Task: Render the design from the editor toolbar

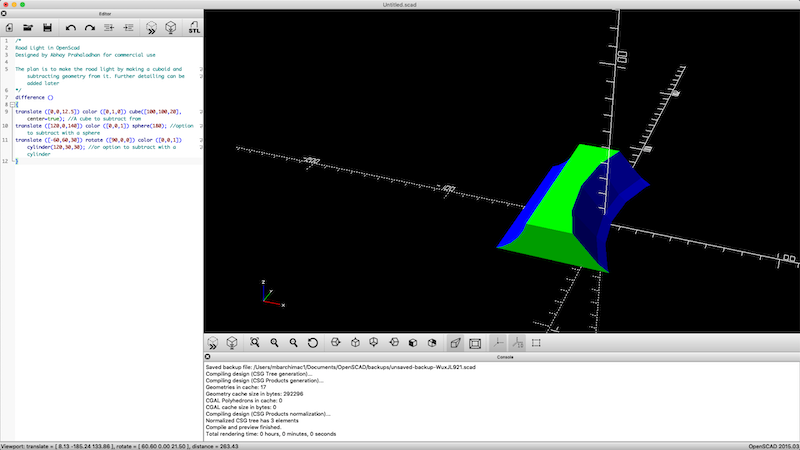Action: tap(170, 28)
